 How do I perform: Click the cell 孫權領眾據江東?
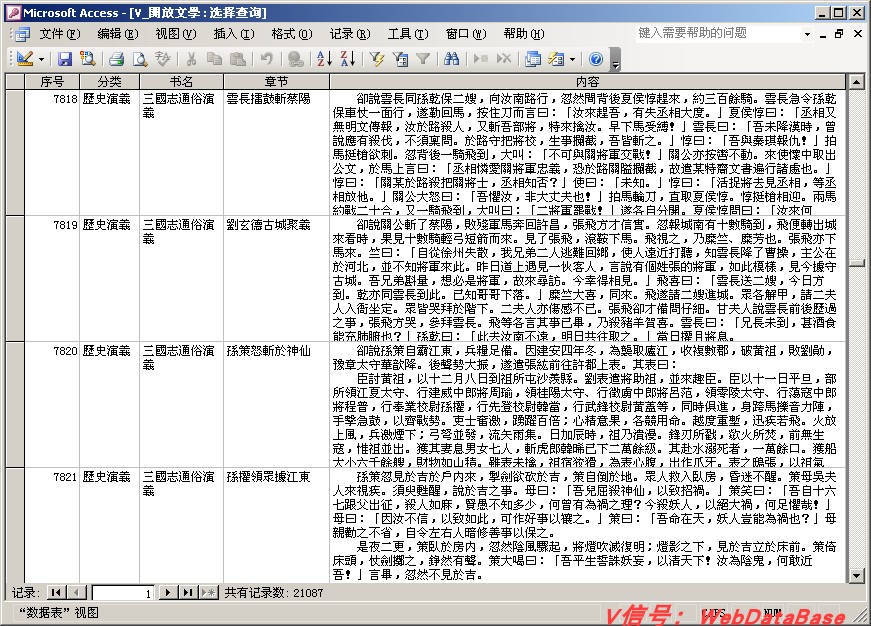276,525
